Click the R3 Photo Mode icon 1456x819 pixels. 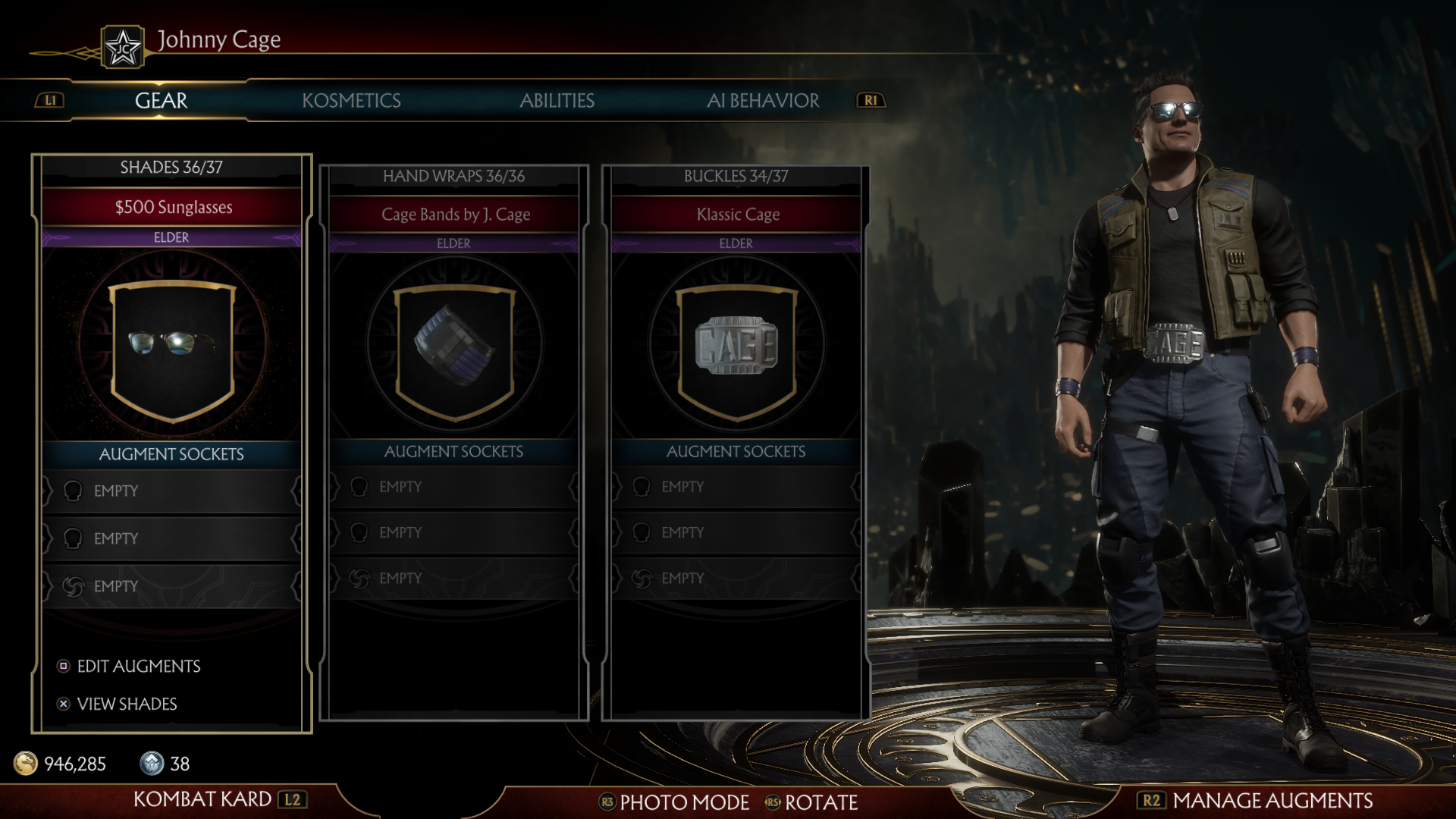coord(607,802)
